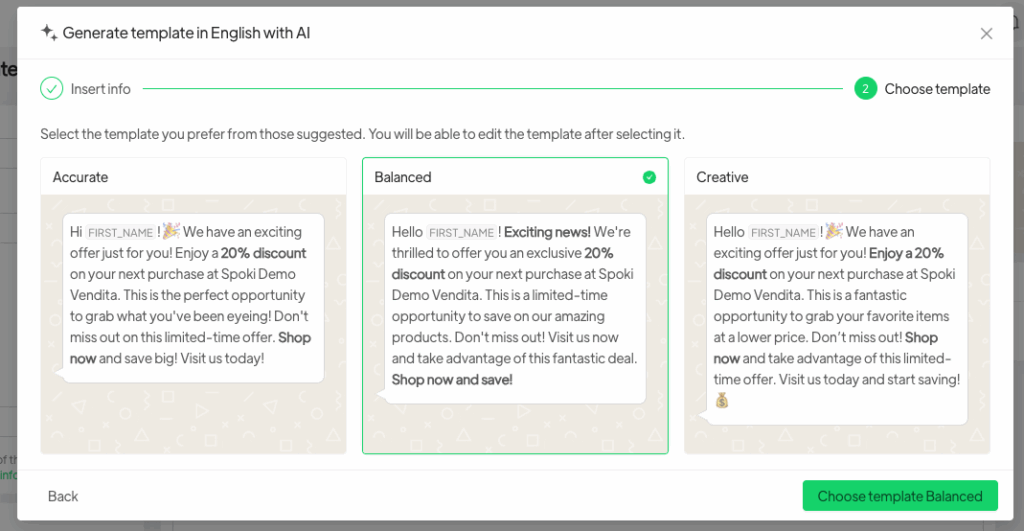The width and height of the screenshot is (1024, 531).
Task: Click the Creative message preview bubble
Action: coord(837,317)
